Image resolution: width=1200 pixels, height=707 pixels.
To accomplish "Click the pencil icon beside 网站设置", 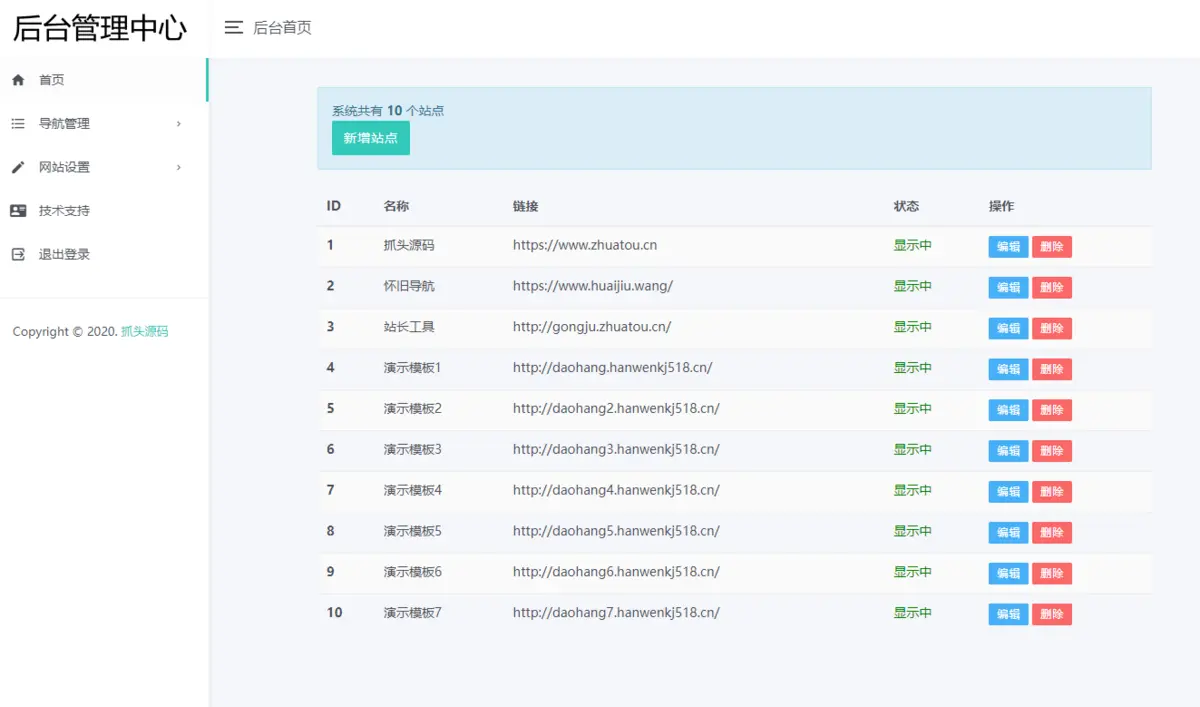I will [x=18, y=168].
